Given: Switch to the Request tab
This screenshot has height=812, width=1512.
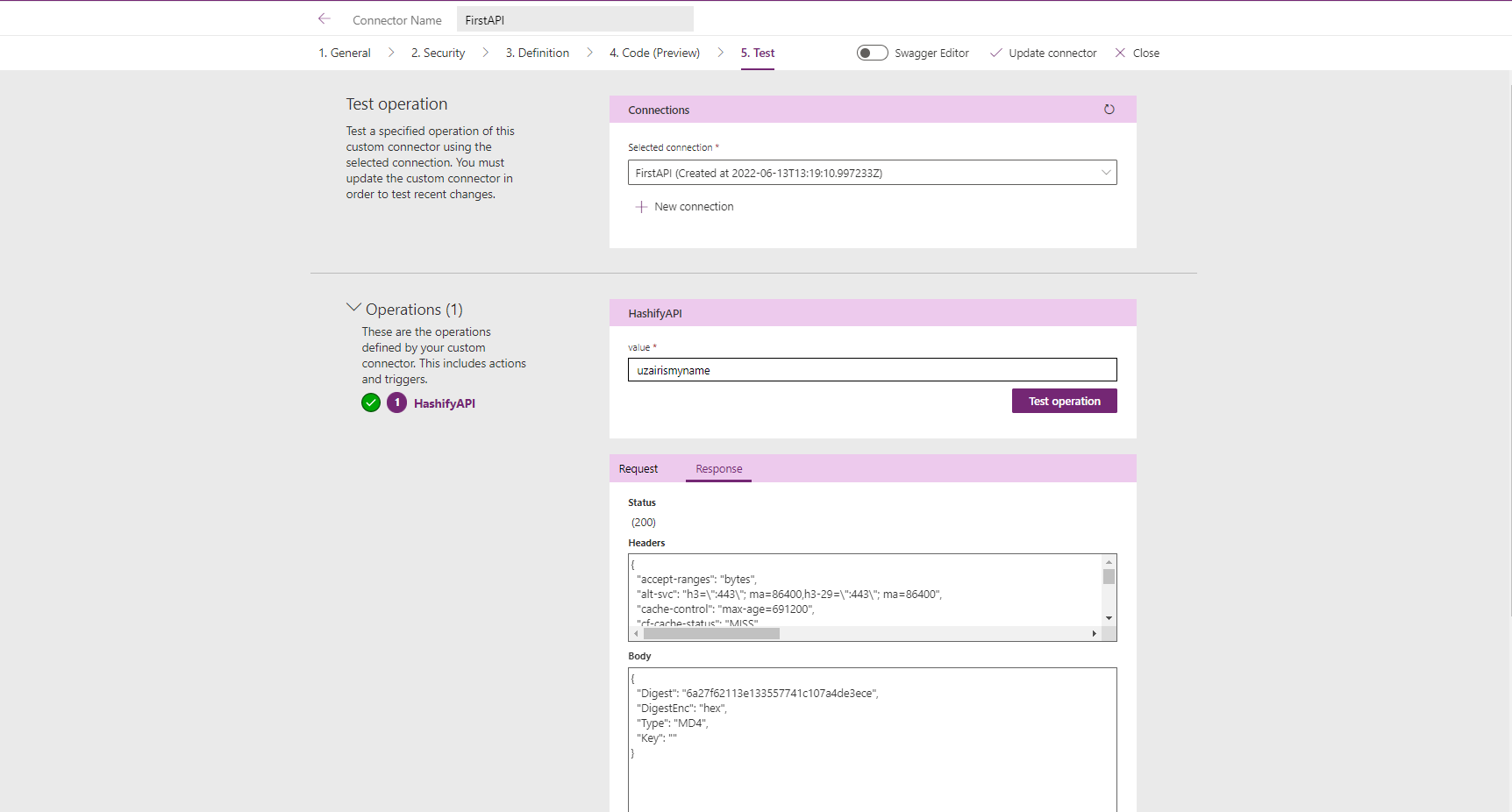Looking at the screenshot, I should click(x=638, y=469).
